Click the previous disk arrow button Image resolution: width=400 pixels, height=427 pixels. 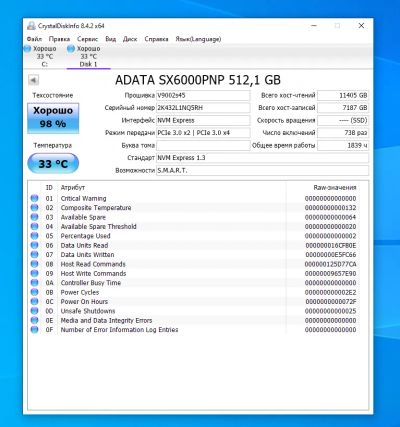point(33,80)
